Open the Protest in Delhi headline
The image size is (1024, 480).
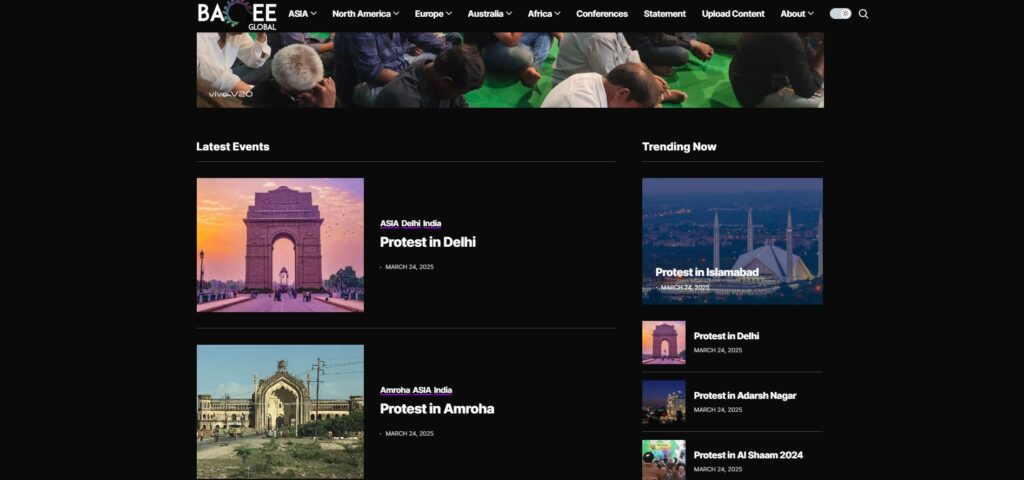(427, 242)
